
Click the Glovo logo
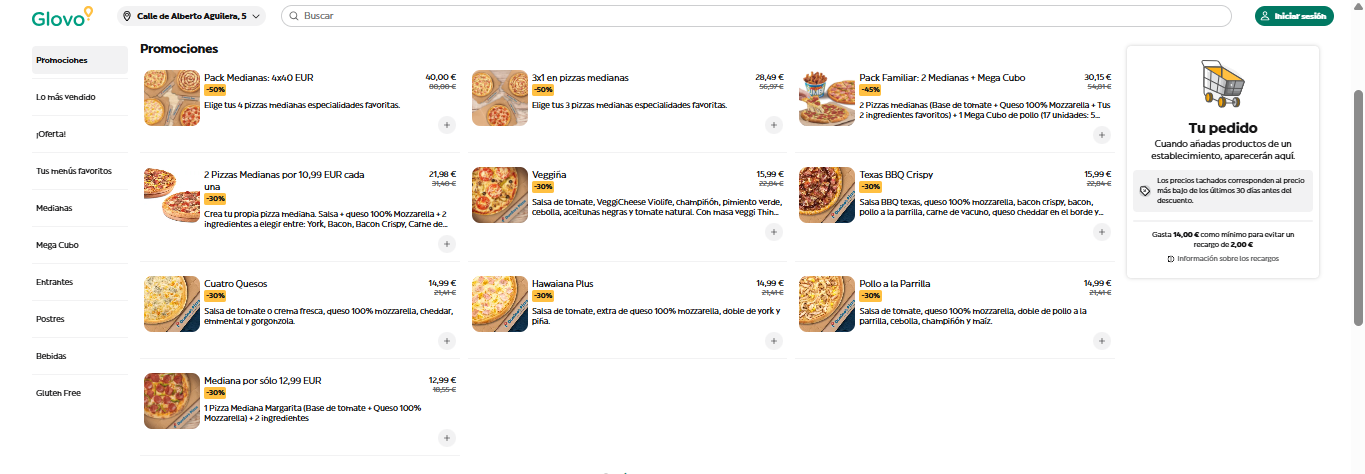point(62,16)
